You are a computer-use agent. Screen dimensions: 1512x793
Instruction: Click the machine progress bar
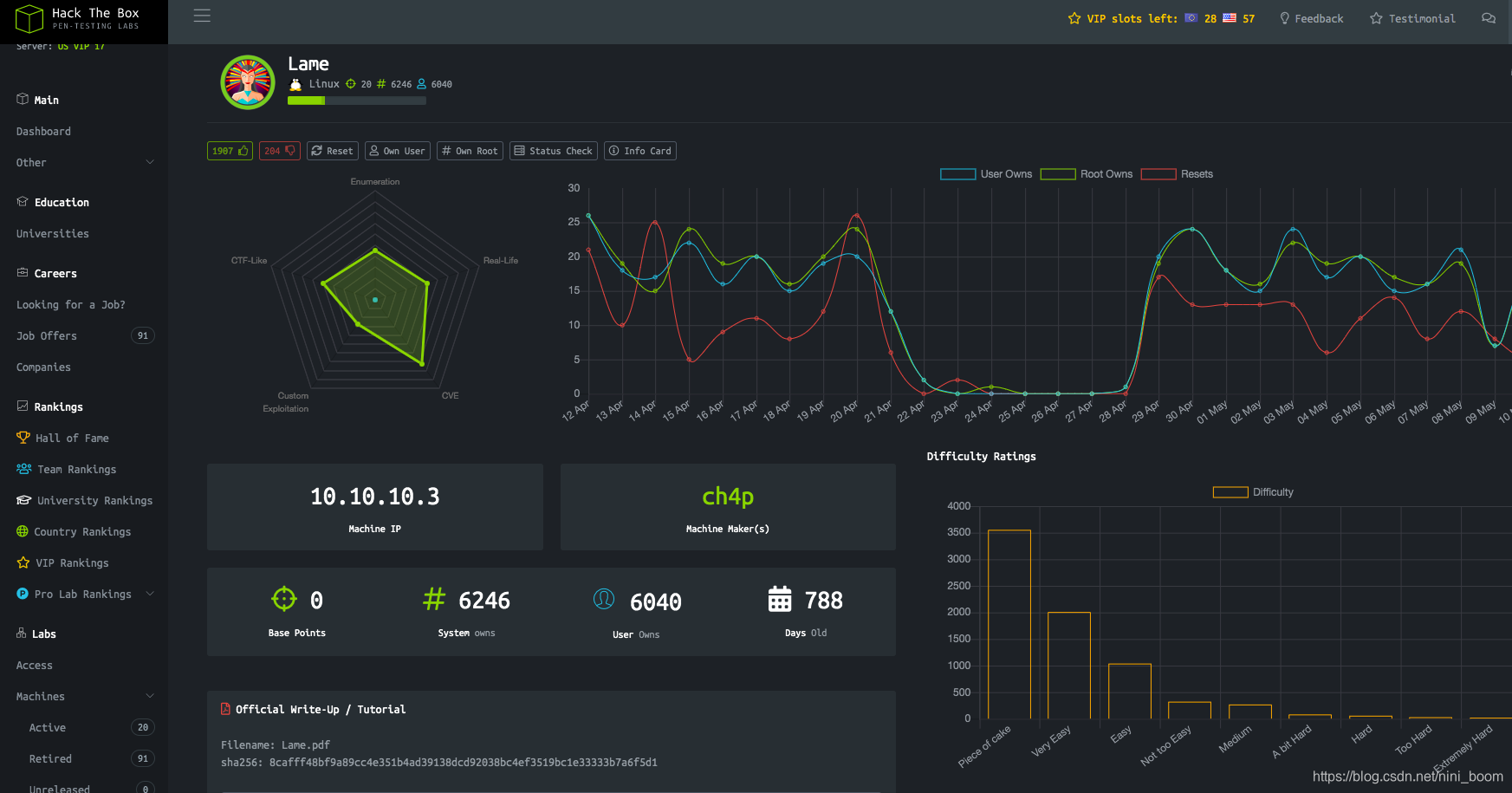coord(357,101)
